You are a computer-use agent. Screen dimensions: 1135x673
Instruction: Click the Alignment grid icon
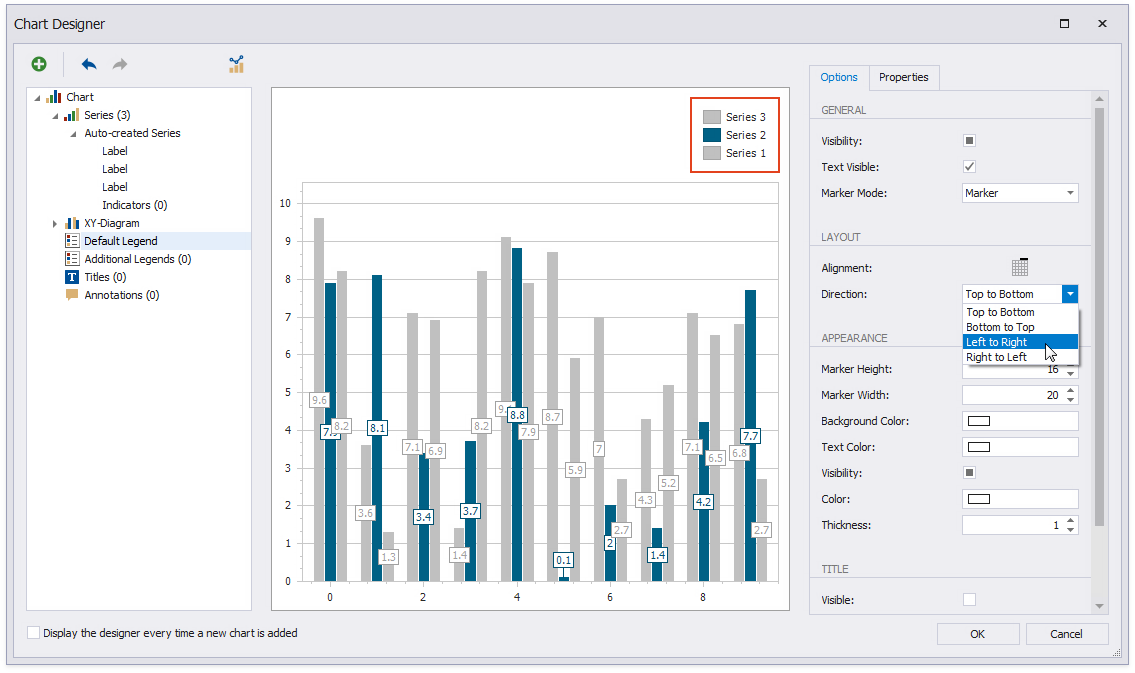(1019, 267)
